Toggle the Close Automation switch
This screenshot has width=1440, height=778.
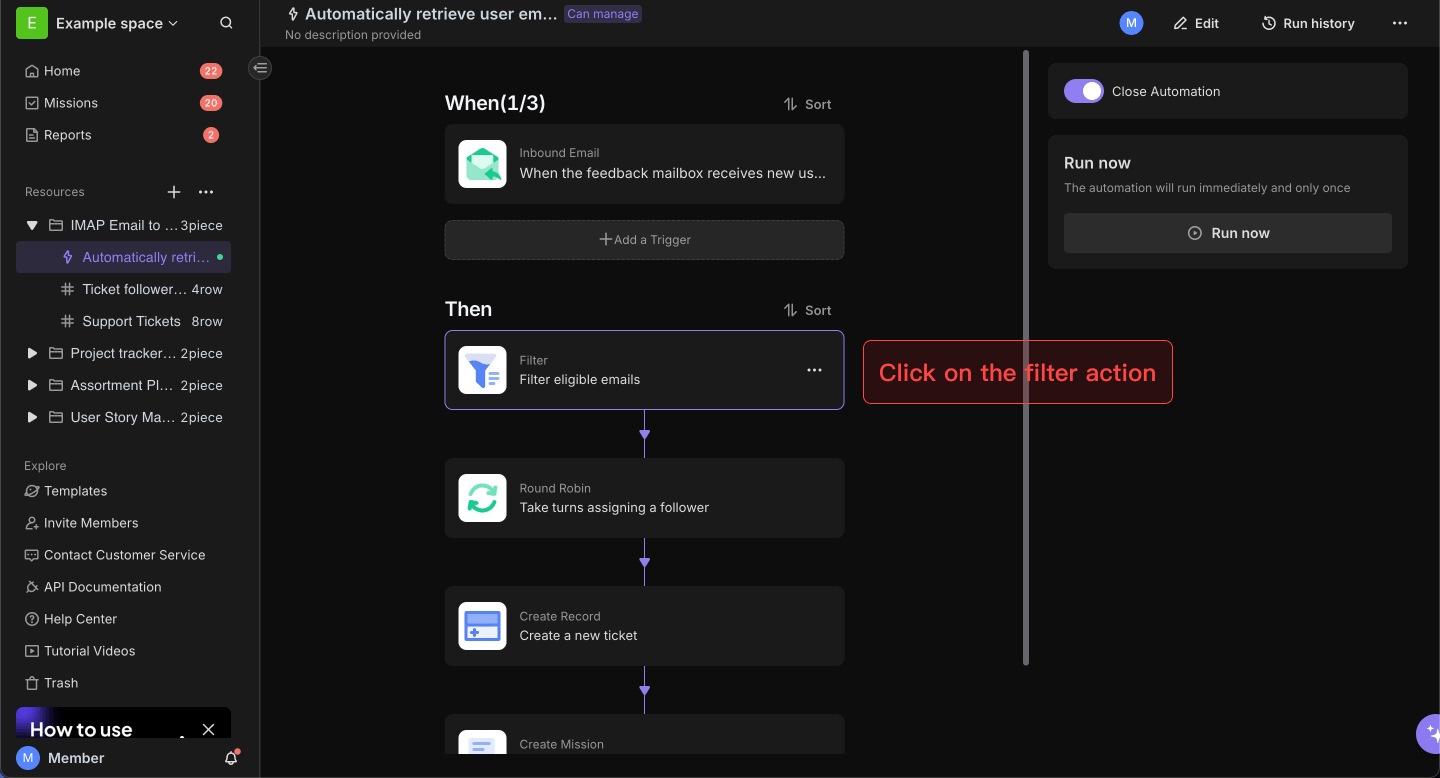(x=1084, y=91)
